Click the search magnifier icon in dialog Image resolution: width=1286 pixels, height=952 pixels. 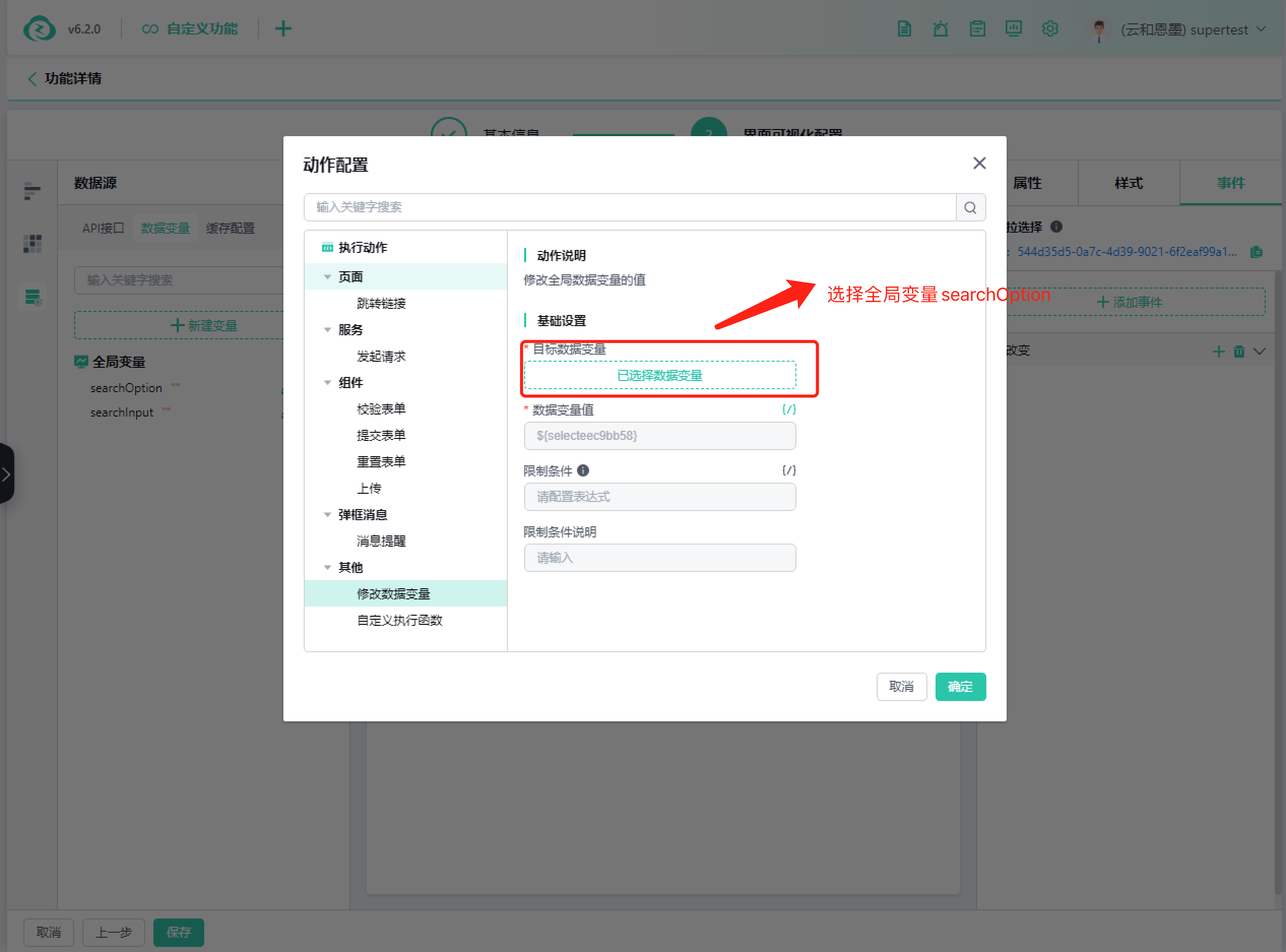(x=970, y=207)
